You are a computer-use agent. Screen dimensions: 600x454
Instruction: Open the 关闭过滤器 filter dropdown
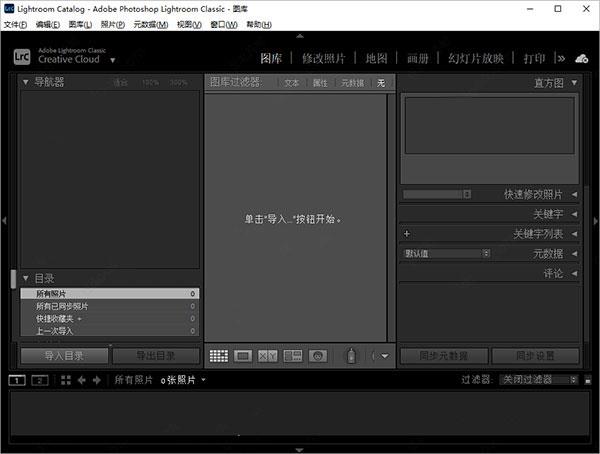(x=538, y=380)
